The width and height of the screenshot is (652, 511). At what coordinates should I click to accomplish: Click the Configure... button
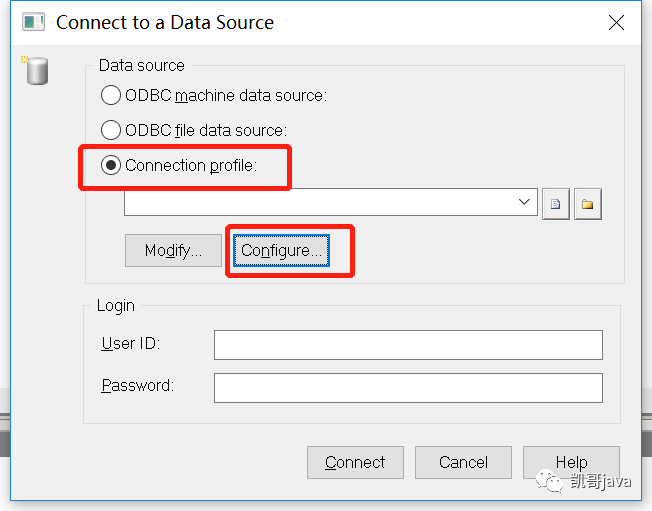[x=282, y=250]
